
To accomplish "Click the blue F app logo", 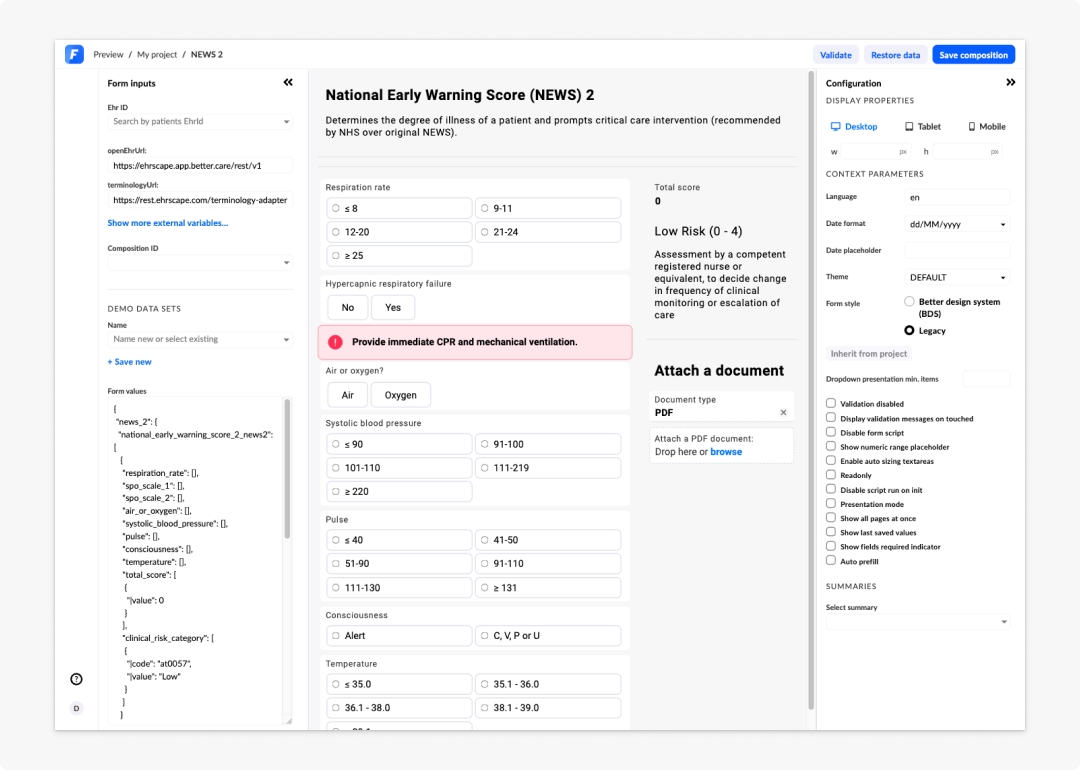I will (74, 54).
